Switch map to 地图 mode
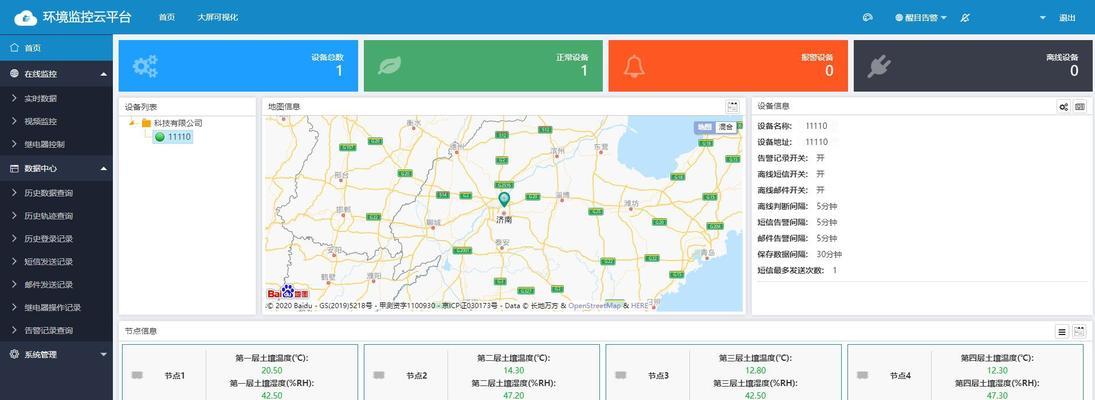 [x=705, y=127]
